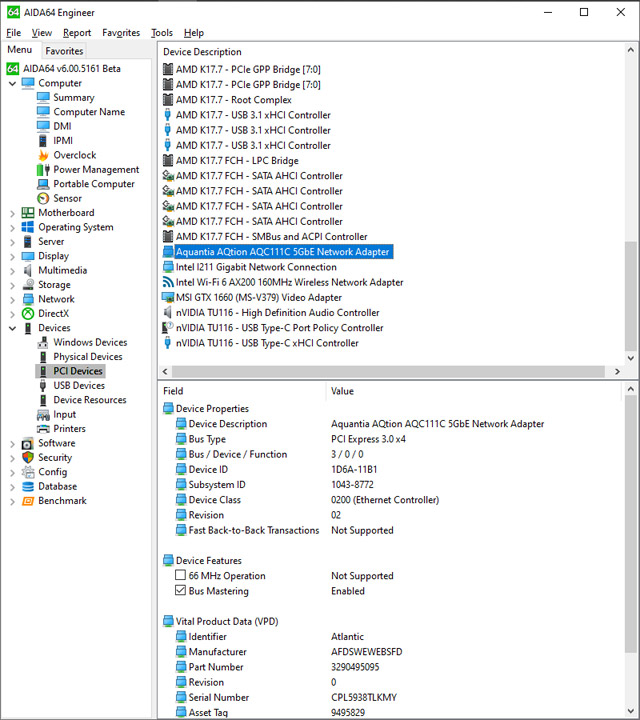
Task: Click the MSI GTX 1660 video adapter icon
Action: [168, 297]
